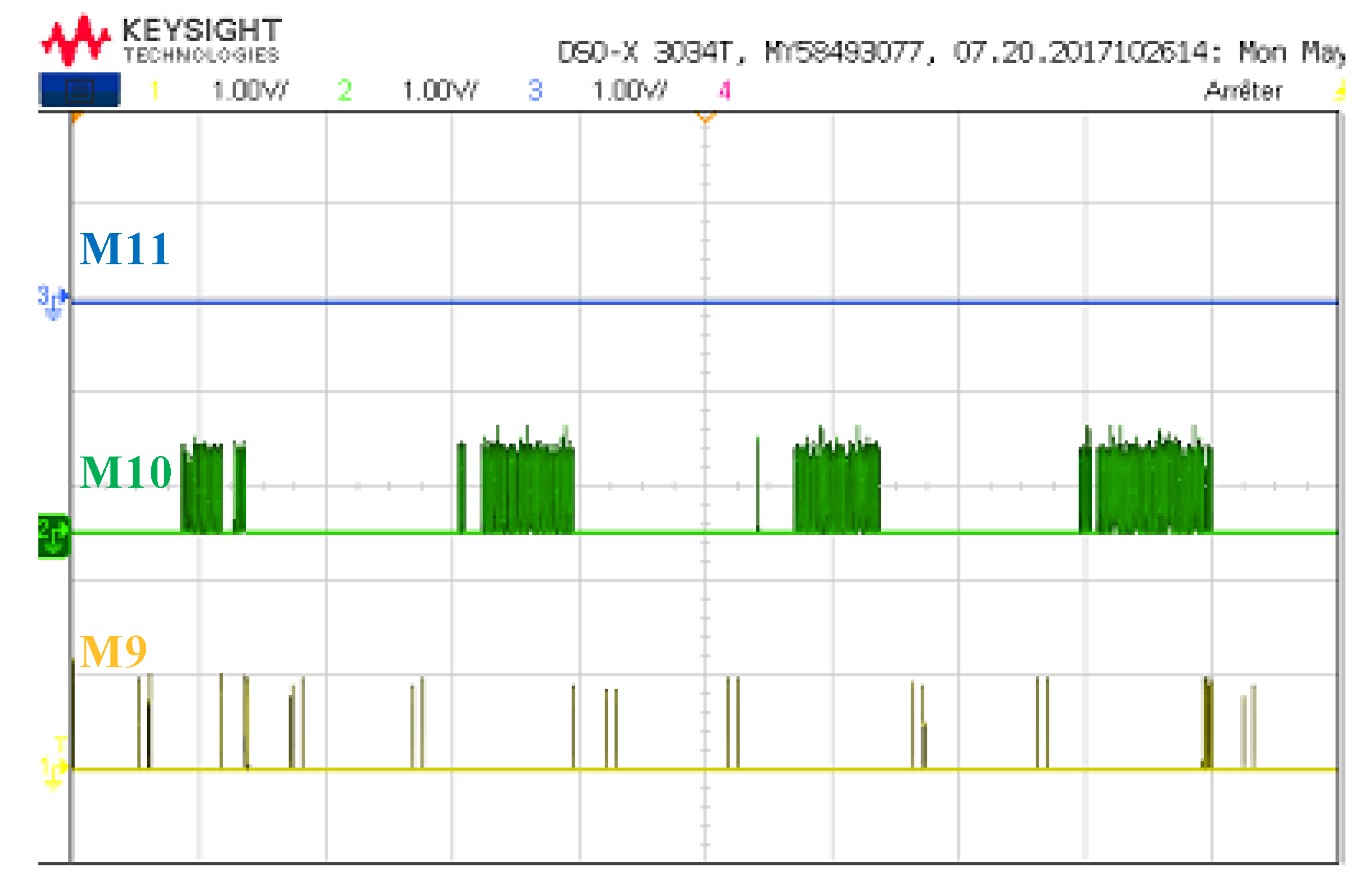Select the green channel 2 ground marker
The height and width of the screenshot is (888, 1372).
click(54, 536)
